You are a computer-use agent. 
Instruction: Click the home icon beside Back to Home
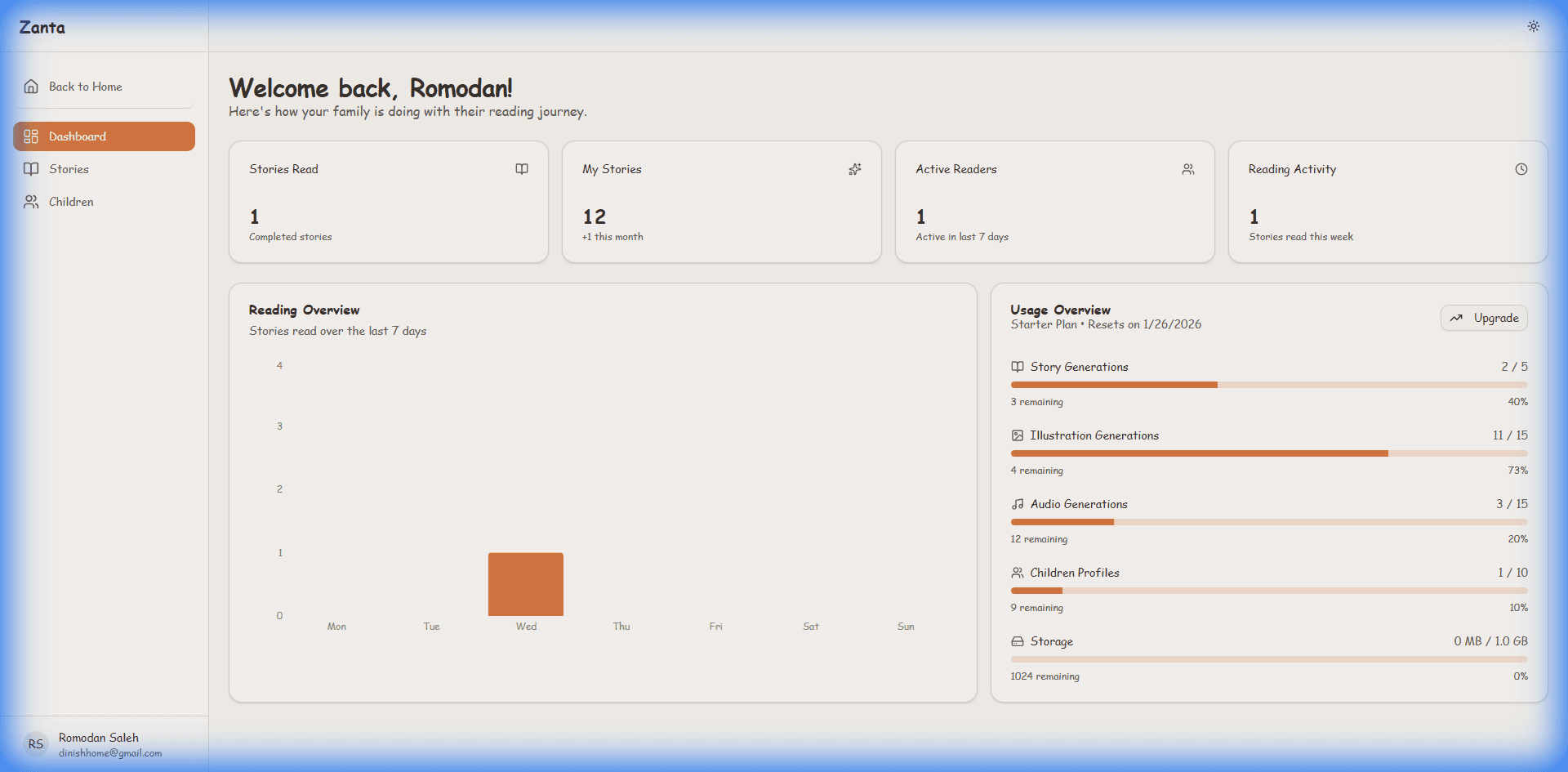31,86
